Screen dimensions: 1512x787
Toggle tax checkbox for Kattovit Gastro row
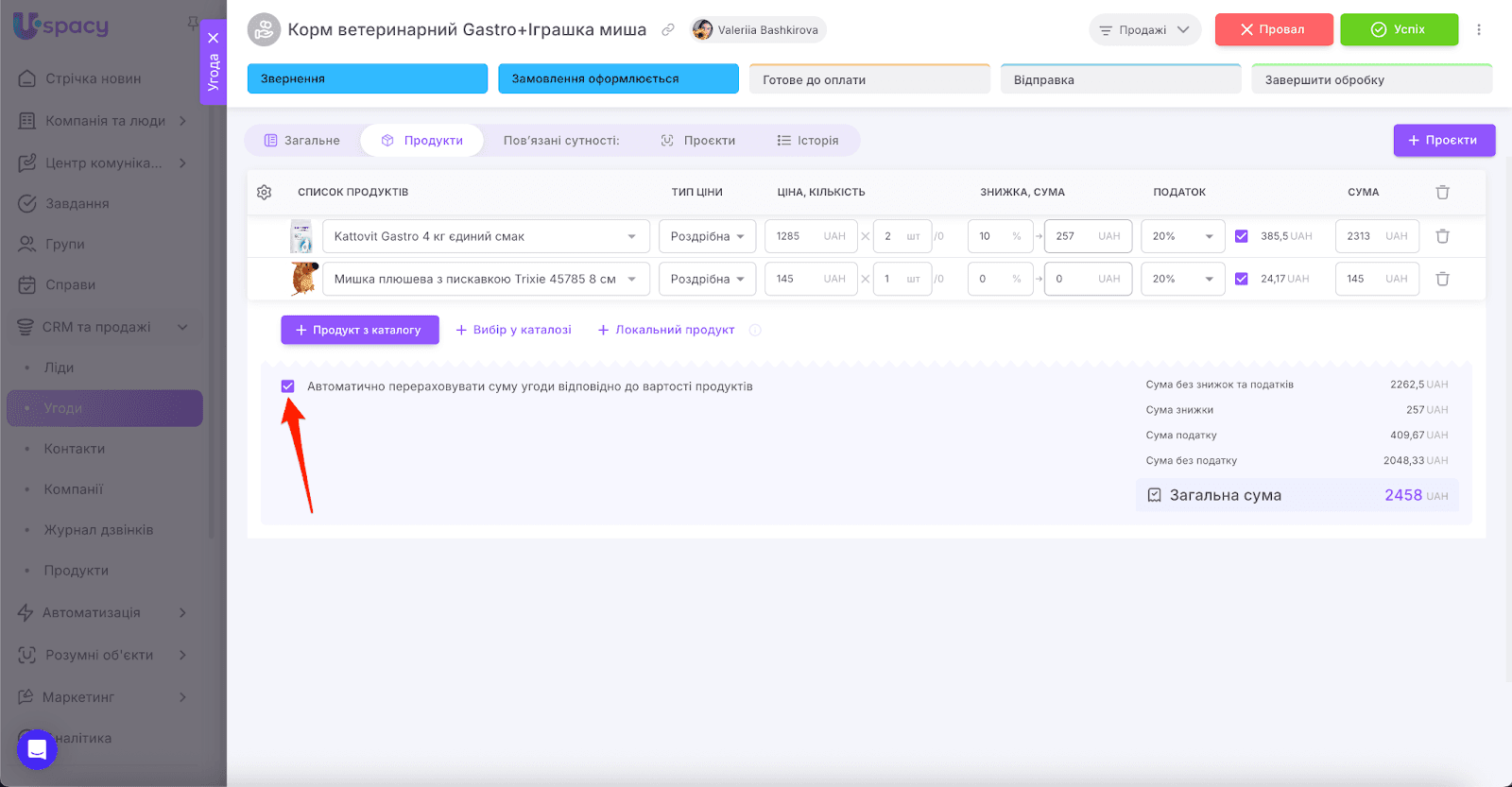pyautogui.click(x=1242, y=236)
